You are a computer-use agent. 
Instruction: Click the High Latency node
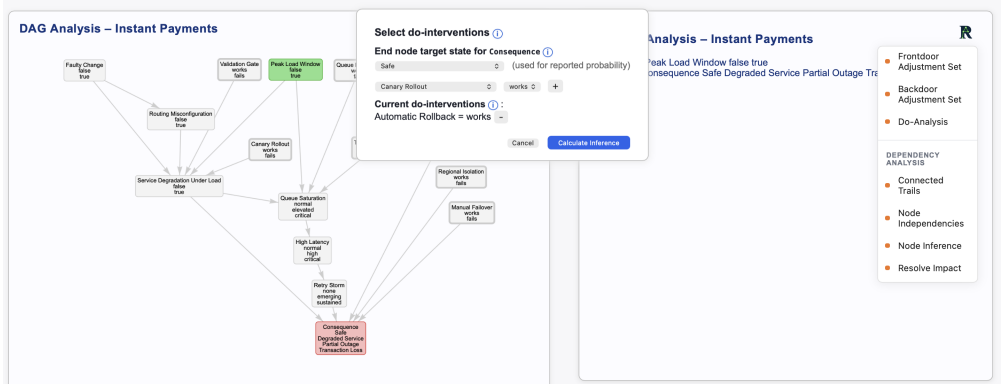[312, 251]
